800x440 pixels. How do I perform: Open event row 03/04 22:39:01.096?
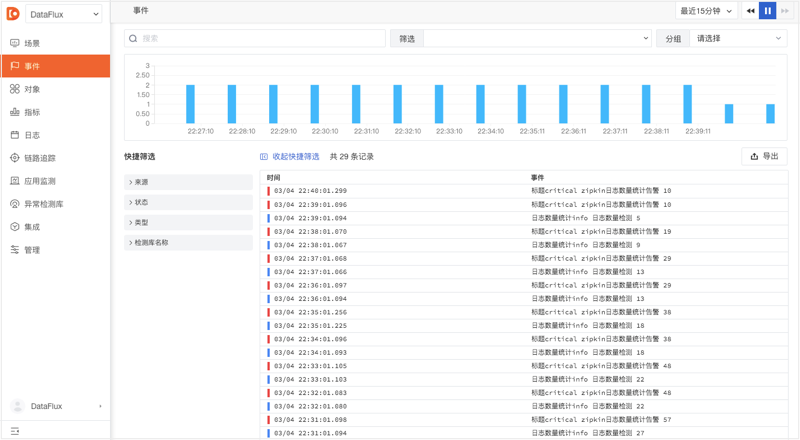pyautogui.click(x=524, y=204)
